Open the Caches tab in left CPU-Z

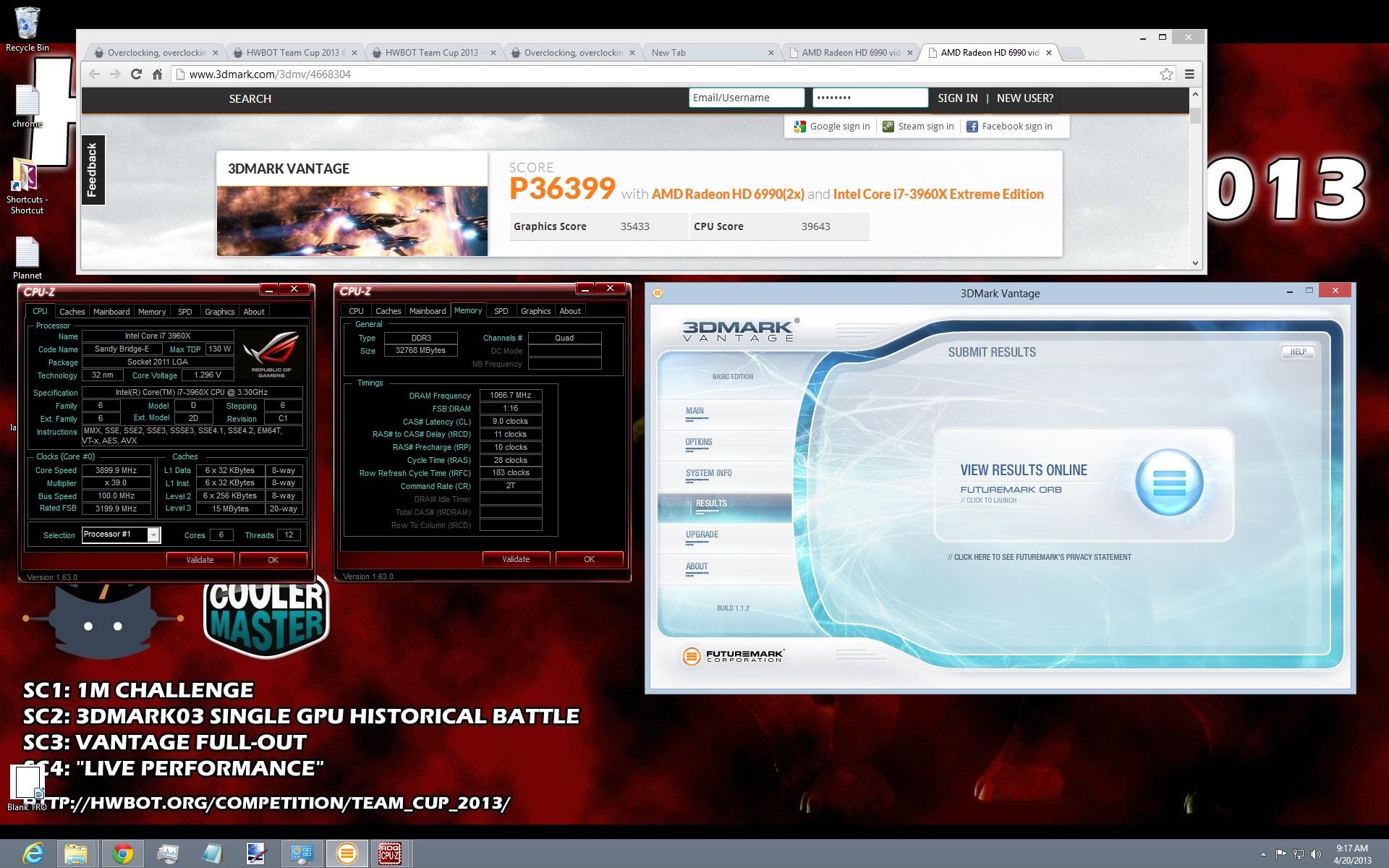tap(72, 312)
